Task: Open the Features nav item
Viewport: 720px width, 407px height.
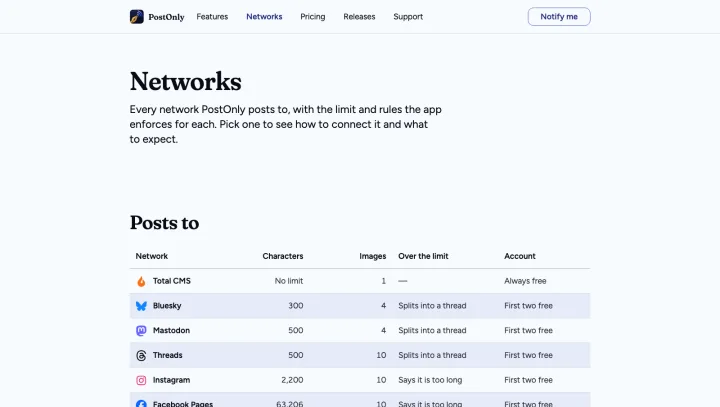Action: point(212,17)
